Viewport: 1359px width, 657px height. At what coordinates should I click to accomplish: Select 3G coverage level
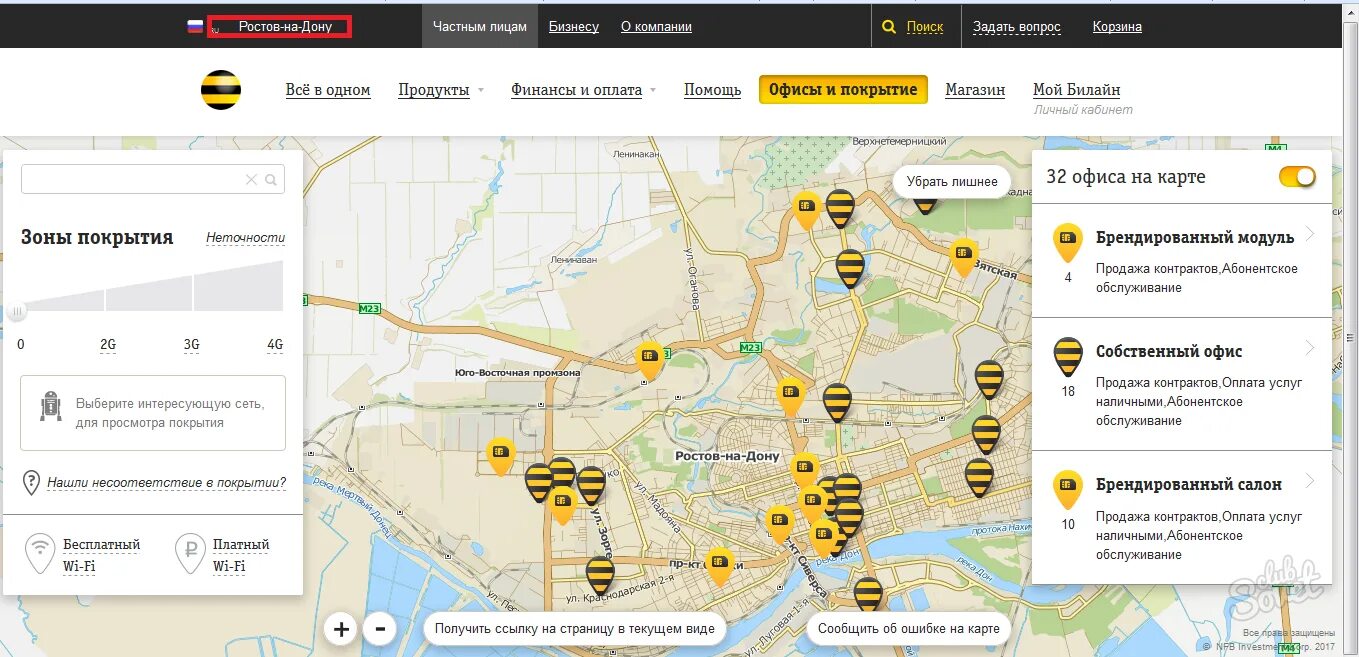[191, 344]
